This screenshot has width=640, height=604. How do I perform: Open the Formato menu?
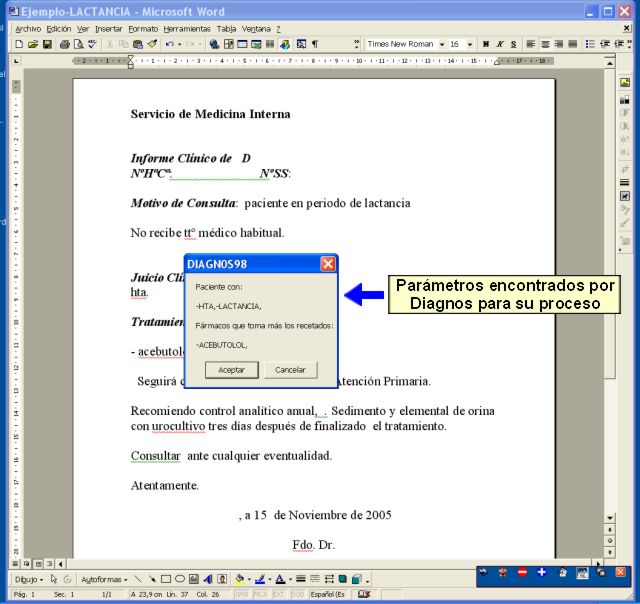(x=143, y=29)
